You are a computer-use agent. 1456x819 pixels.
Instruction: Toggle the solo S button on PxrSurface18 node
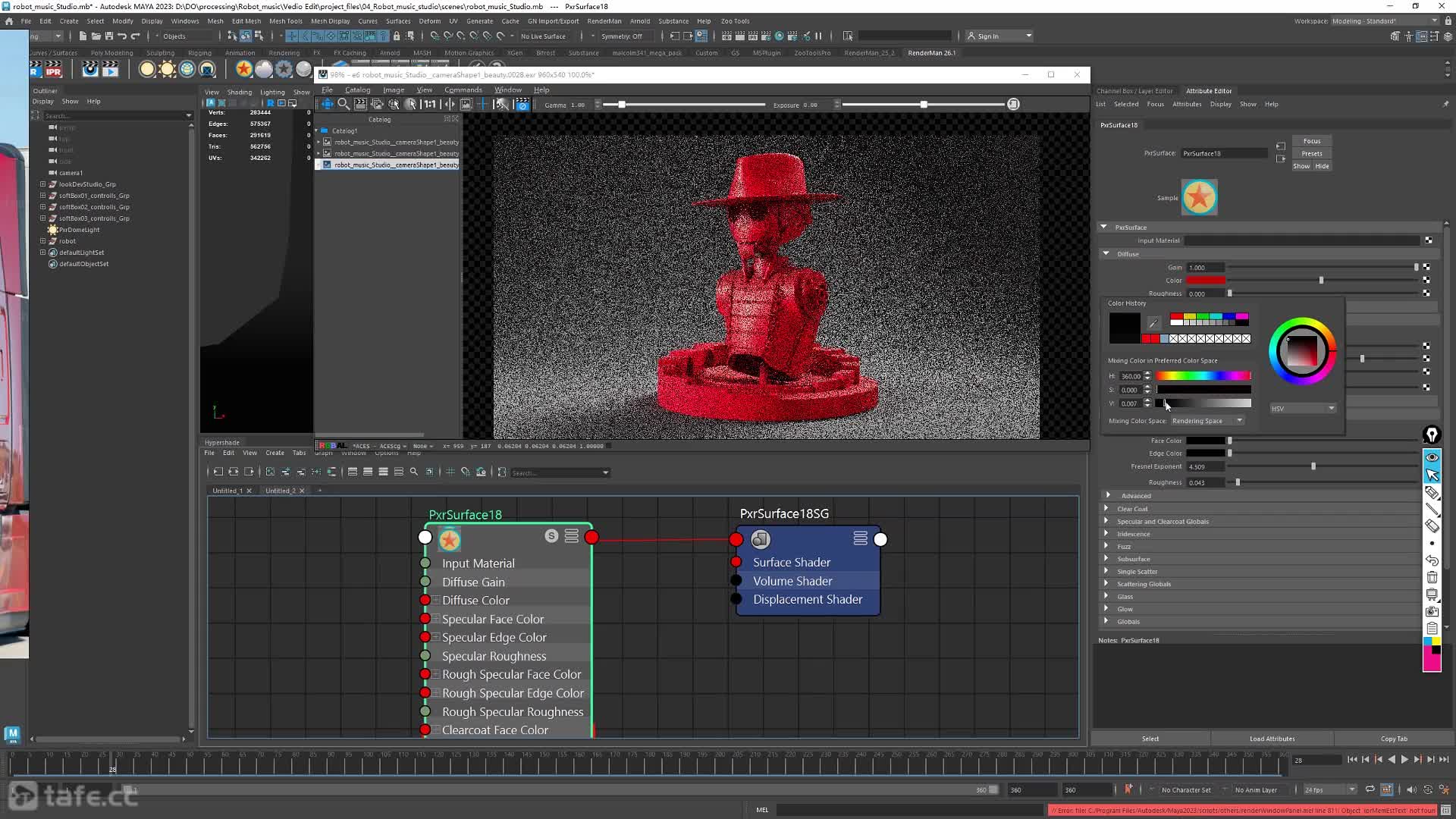pyautogui.click(x=551, y=536)
